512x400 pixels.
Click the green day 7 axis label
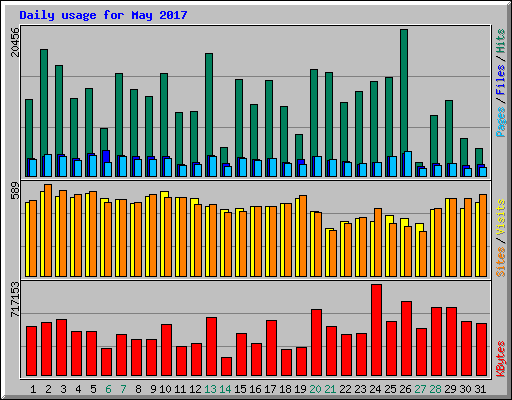point(123,389)
